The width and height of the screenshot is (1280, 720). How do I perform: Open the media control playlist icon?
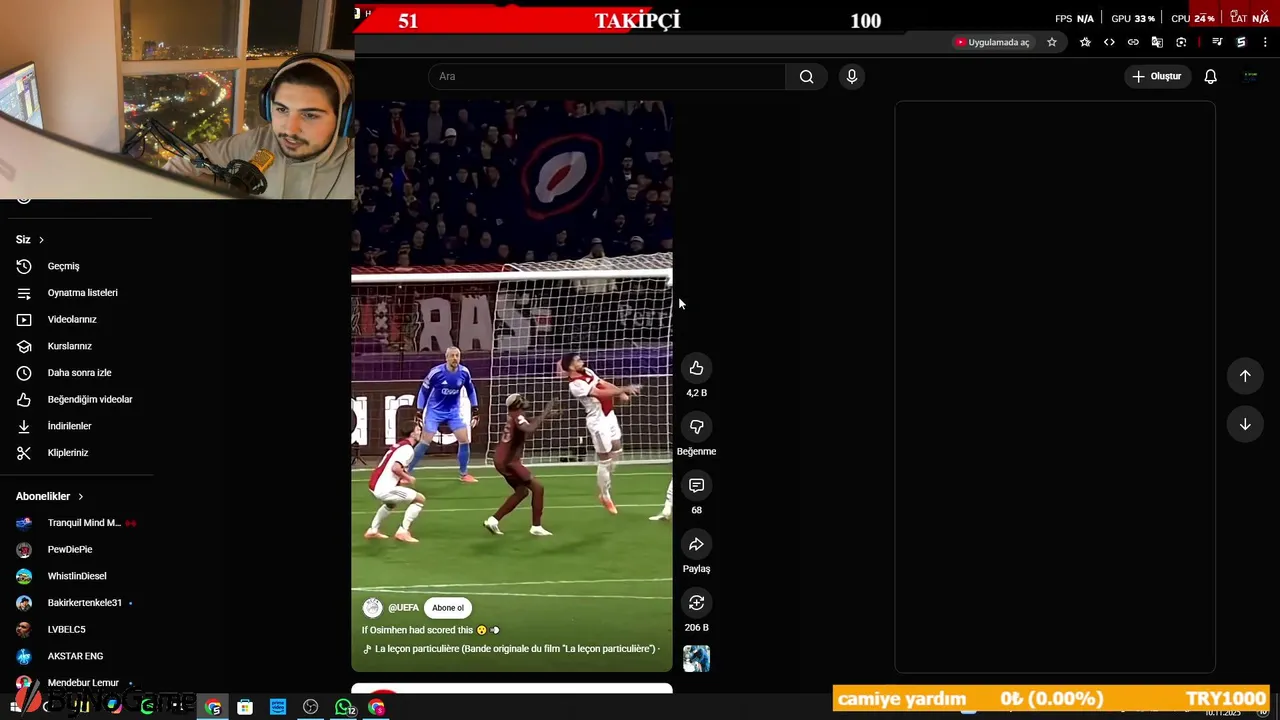(x=1217, y=42)
